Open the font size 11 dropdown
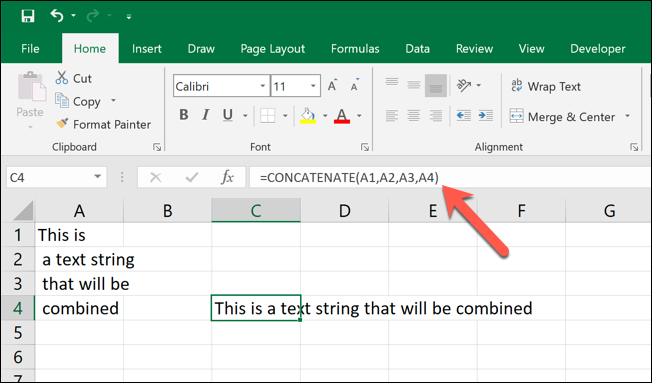 [x=313, y=86]
